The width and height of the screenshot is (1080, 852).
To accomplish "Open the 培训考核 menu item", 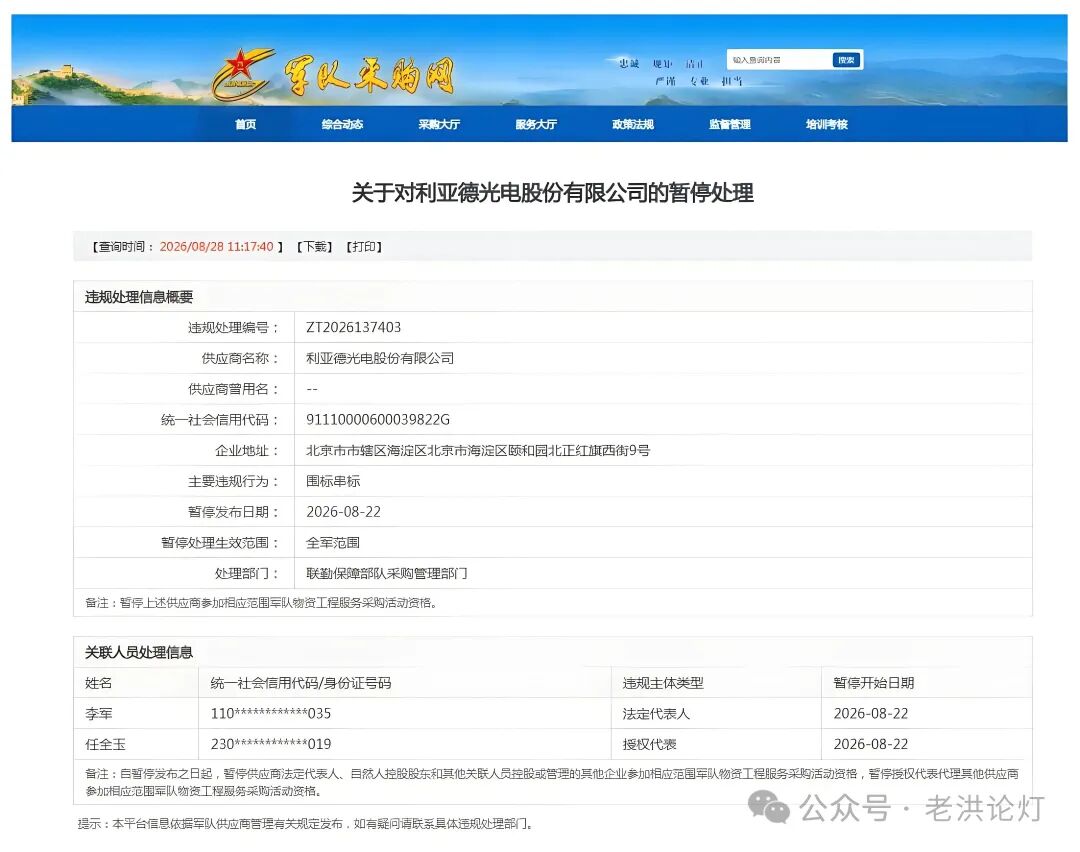I will pos(827,125).
